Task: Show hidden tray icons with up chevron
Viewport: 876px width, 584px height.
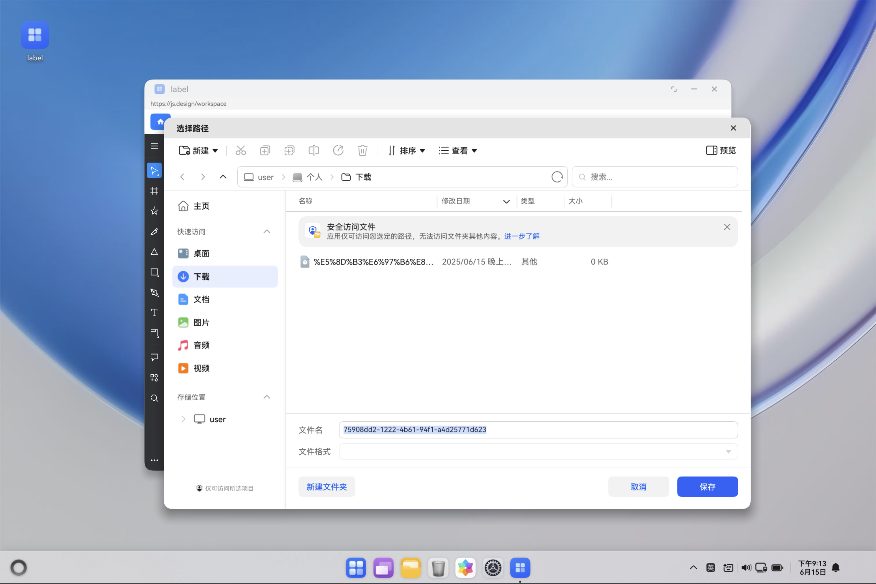Action: click(x=693, y=568)
